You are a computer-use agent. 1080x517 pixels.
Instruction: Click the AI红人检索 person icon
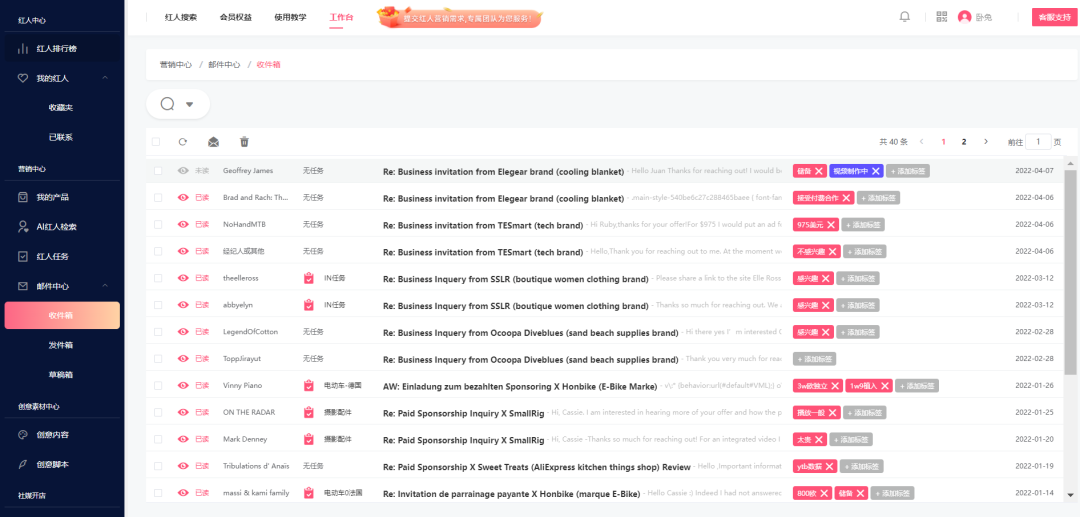pos(23,226)
